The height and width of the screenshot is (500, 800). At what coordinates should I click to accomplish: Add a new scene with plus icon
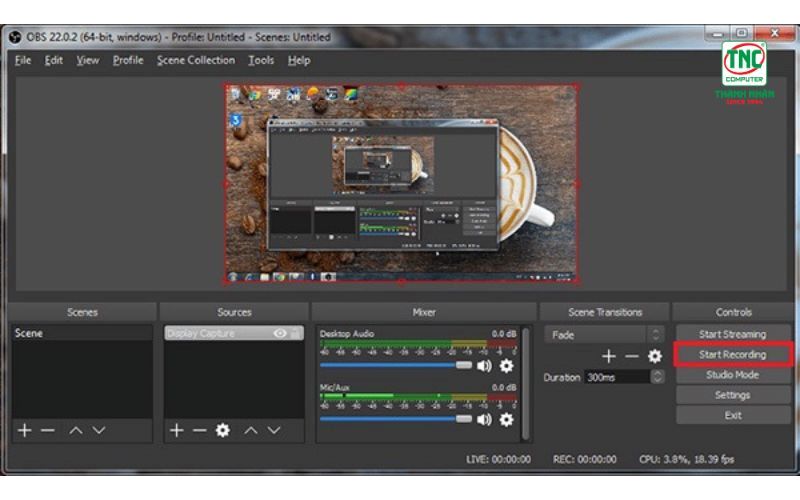point(24,430)
